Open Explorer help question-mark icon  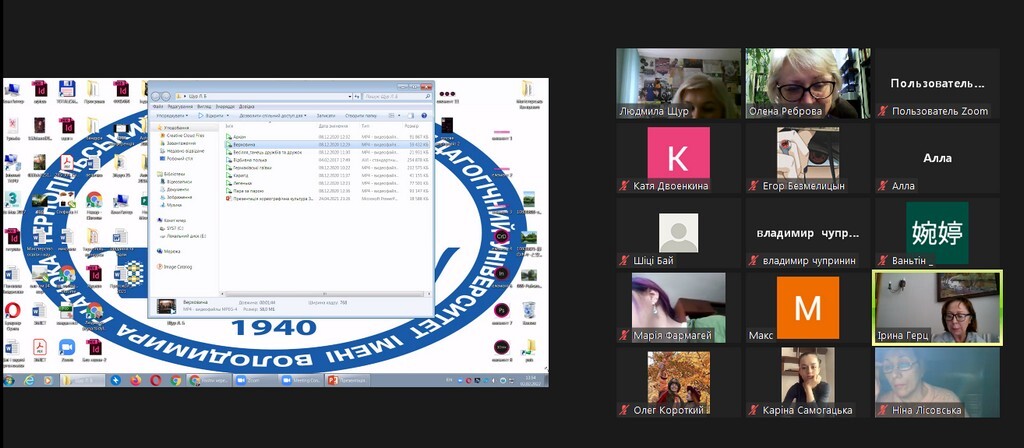424,116
